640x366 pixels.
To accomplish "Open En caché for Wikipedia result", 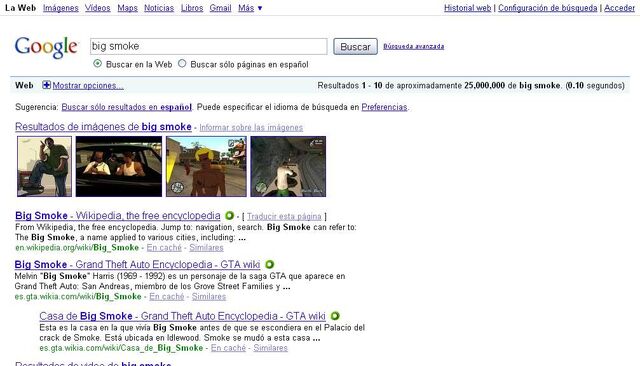I will pos(164,248).
